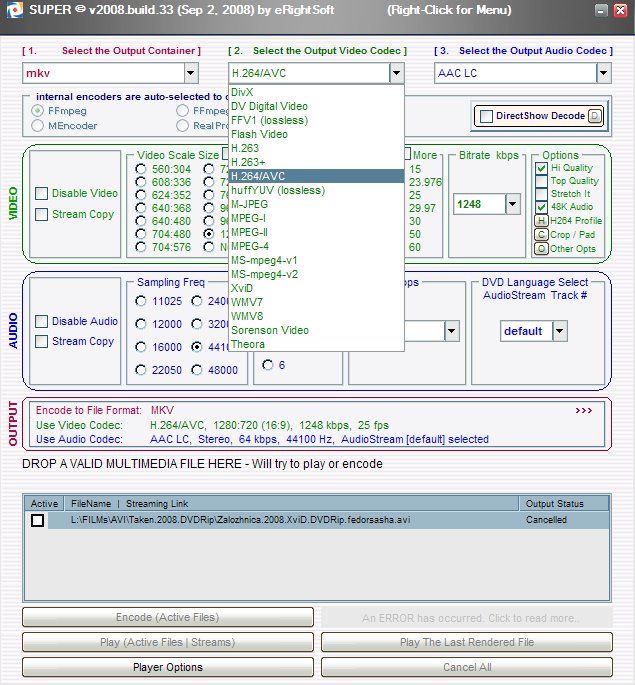Image resolution: width=635 pixels, height=685 pixels.
Task: Click the SUPER app icon in title bar
Action: [10, 12]
